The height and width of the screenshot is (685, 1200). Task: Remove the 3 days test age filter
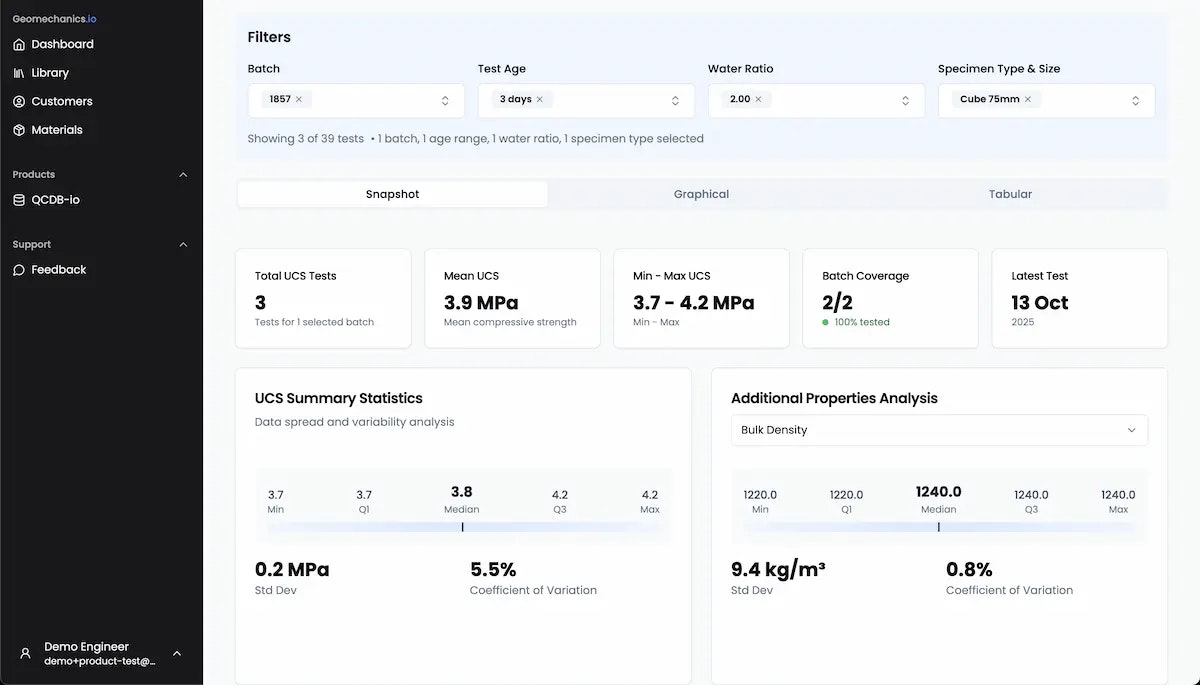538,99
